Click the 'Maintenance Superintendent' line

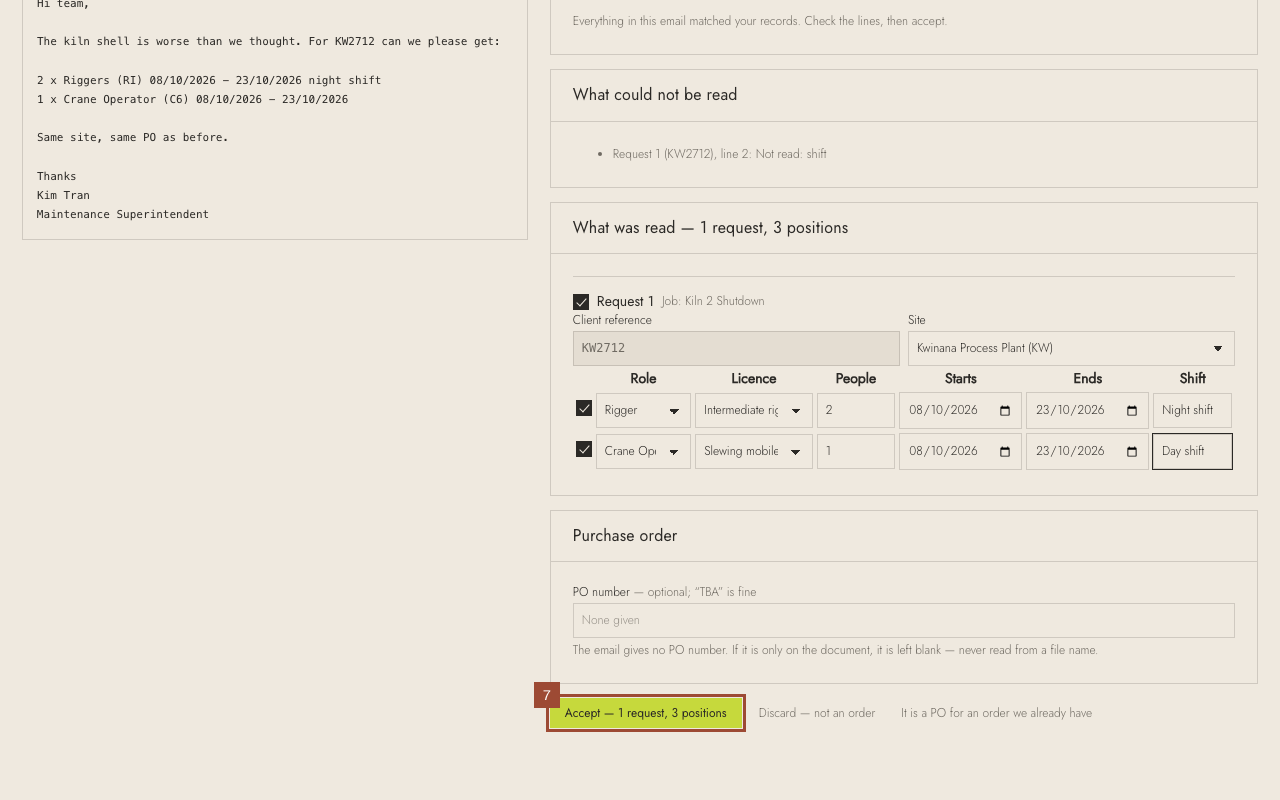123,214
